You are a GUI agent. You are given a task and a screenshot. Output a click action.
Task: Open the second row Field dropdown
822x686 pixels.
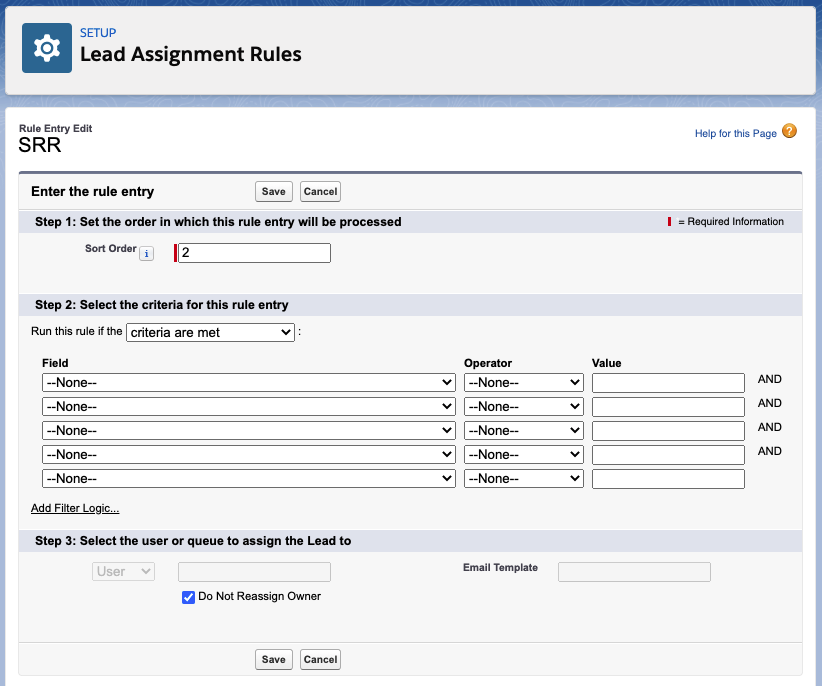point(248,407)
